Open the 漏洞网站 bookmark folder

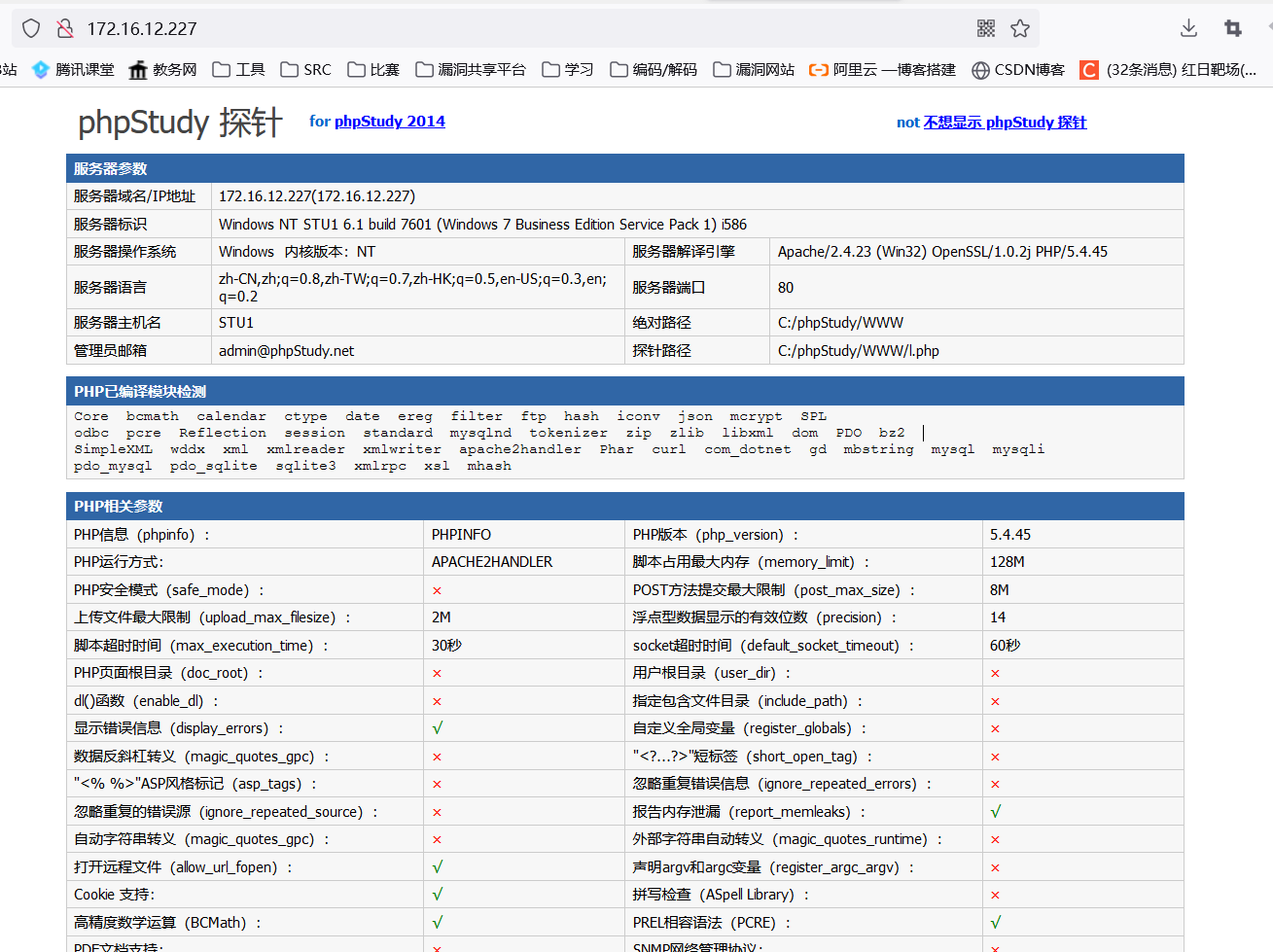[x=754, y=69]
